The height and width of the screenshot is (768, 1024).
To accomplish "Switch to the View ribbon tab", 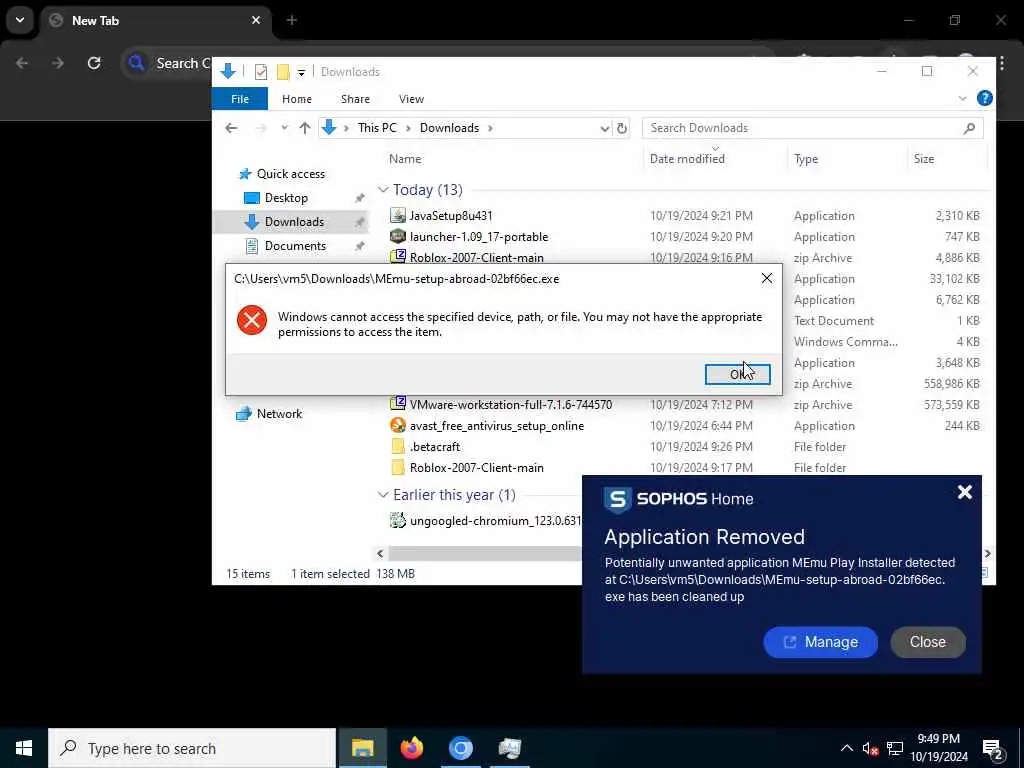I will 411,99.
